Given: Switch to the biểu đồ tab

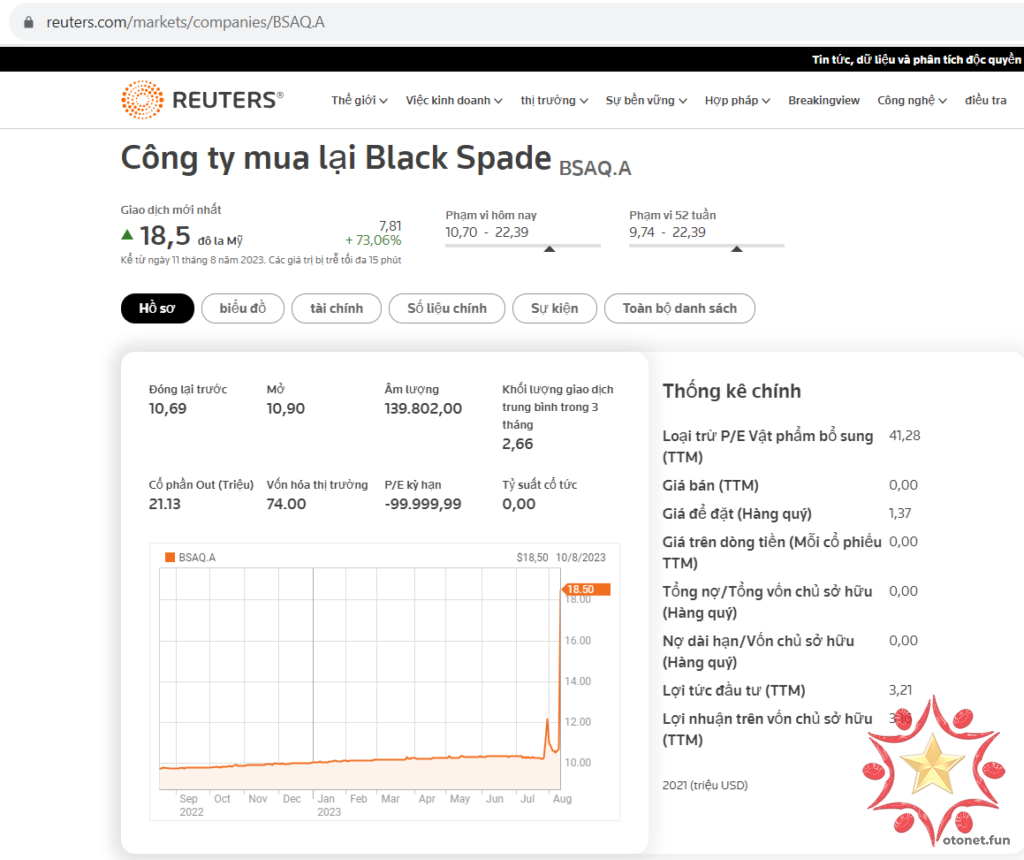Looking at the screenshot, I should tap(243, 308).
